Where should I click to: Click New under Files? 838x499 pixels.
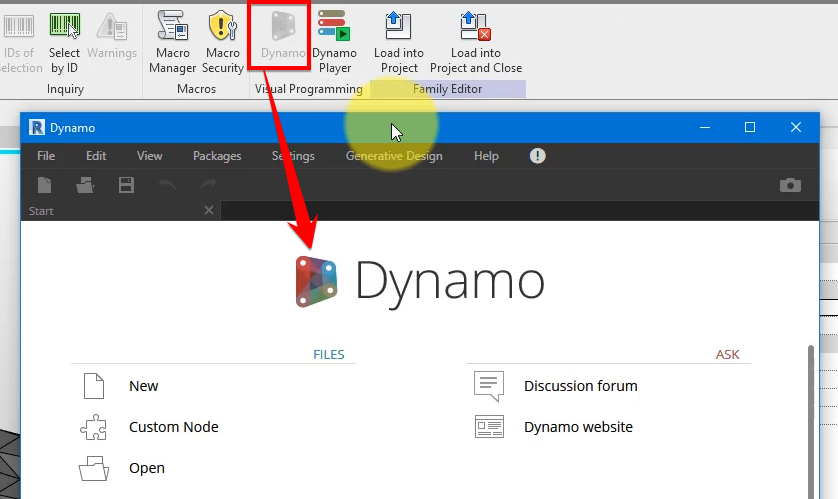(x=144, y=386)
